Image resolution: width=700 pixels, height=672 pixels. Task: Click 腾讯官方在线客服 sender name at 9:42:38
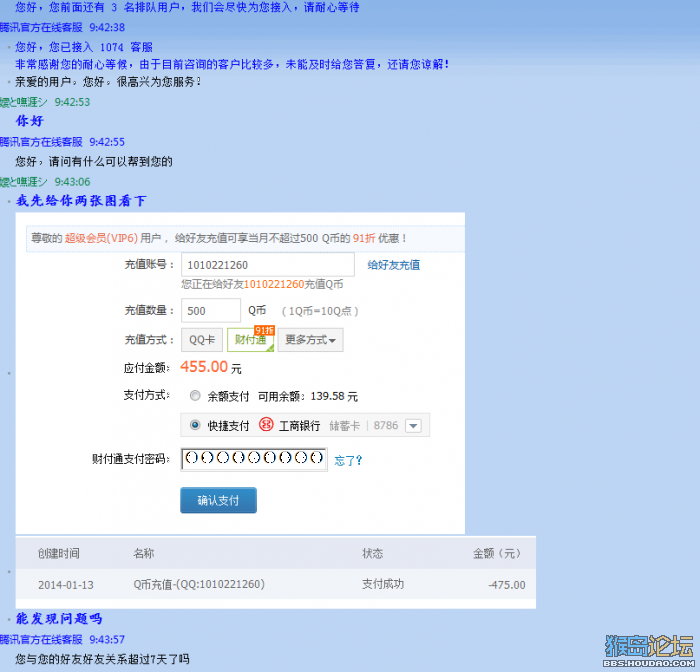pyautogui.click(x=41, y=27)
